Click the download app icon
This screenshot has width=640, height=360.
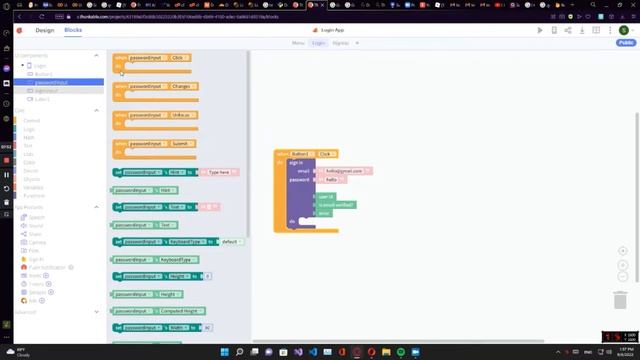pos(582,30)
